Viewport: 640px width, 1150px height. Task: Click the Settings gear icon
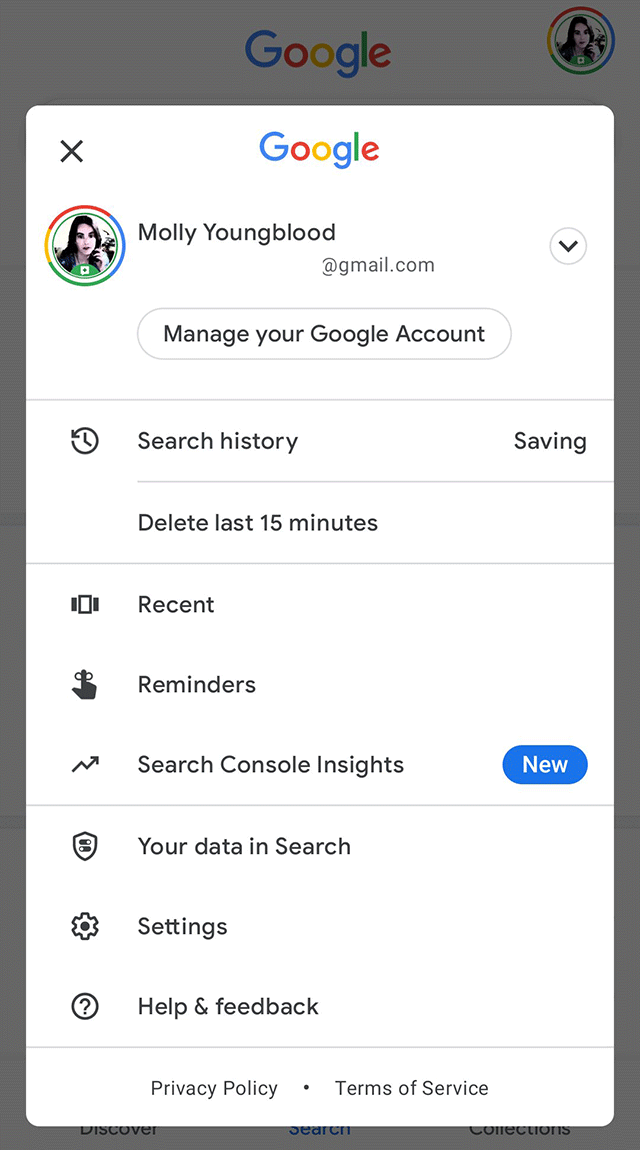coord(85,926)
